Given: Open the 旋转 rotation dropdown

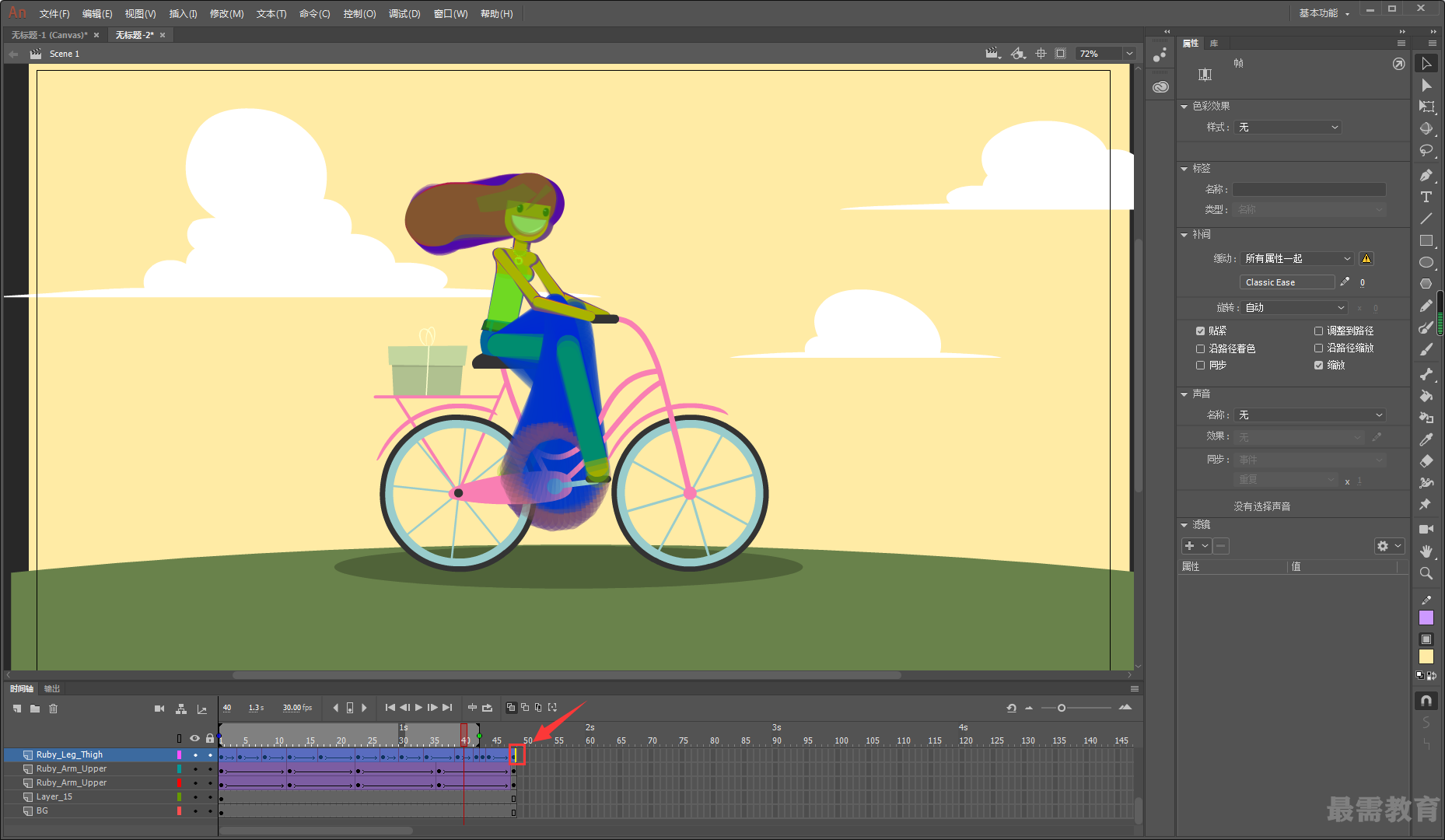Looking at the screenshot, I should pos(1295,308).
